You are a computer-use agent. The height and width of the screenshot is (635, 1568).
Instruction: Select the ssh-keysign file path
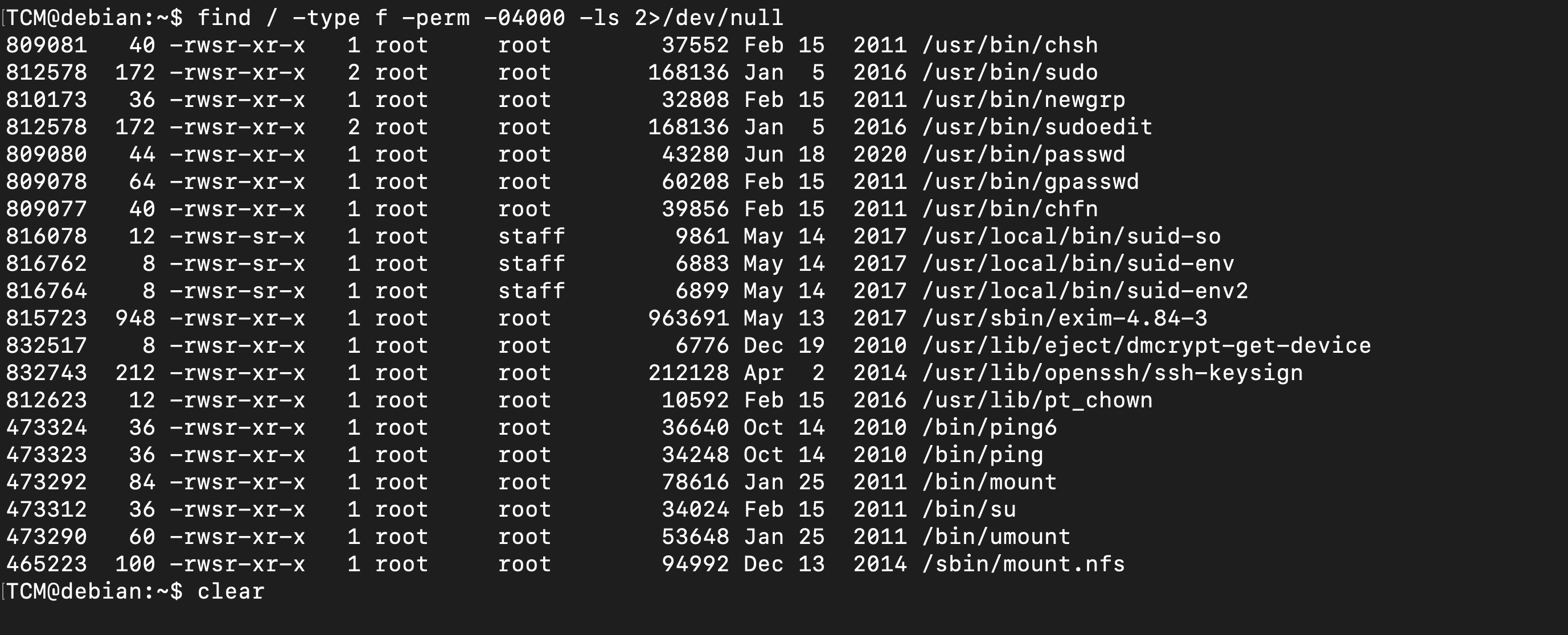pyautogui.click(x=1112, y=373)
